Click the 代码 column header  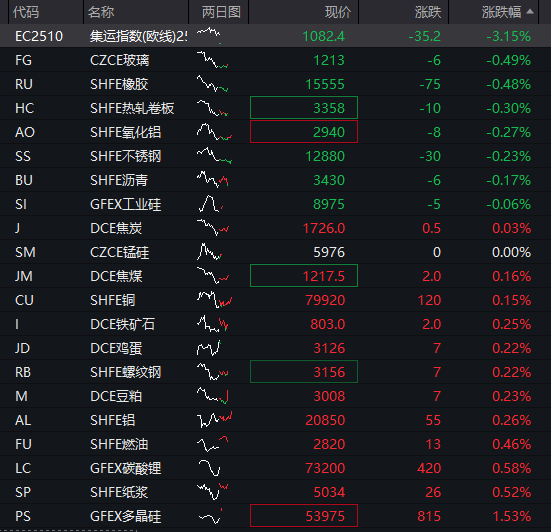pos(26,12)
